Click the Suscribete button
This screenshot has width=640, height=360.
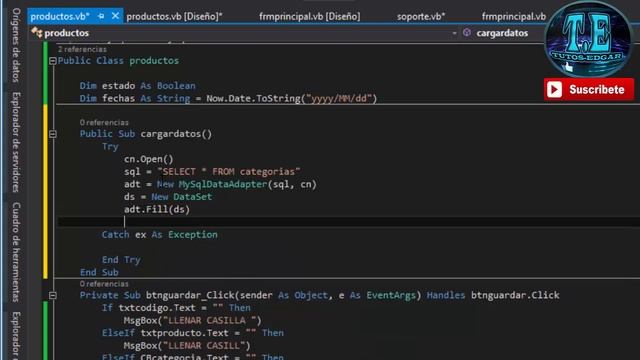tap(589, 89)
